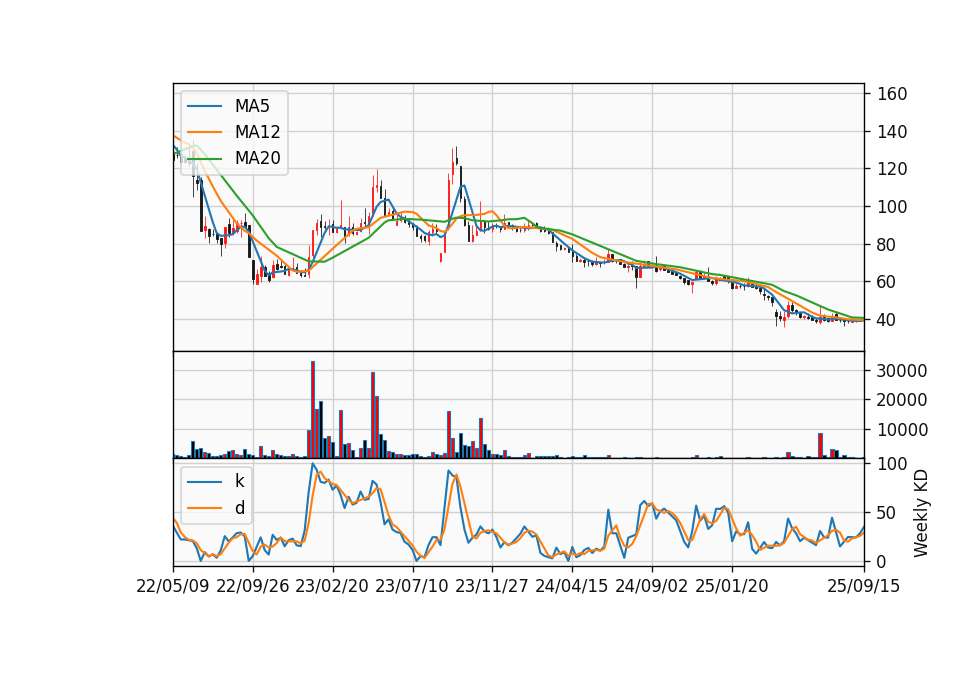
Task: Click the orange MA12 legend line sample
Action: 204,132
